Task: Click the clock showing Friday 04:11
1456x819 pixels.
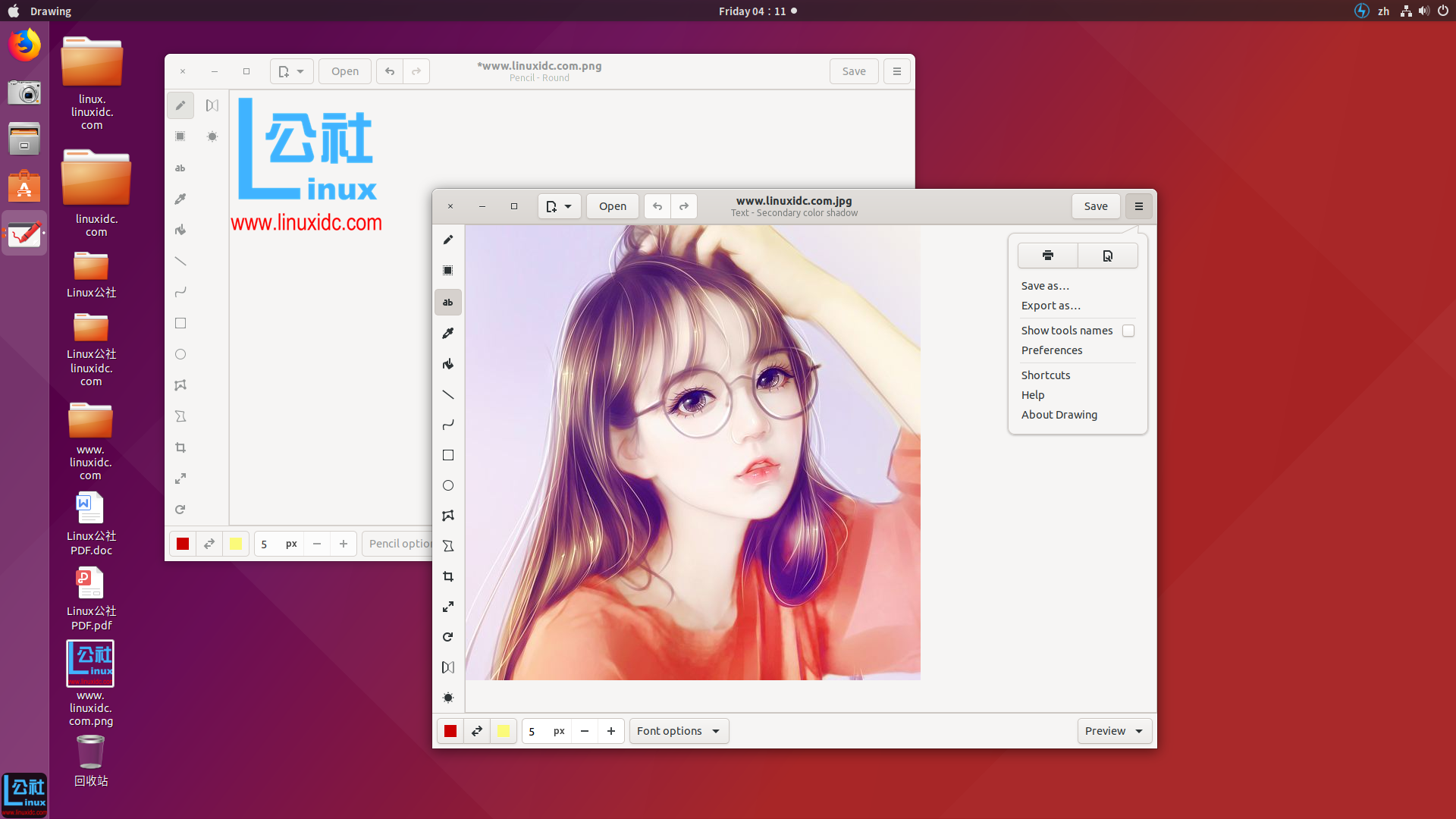Action: click(x=752, y=11)
